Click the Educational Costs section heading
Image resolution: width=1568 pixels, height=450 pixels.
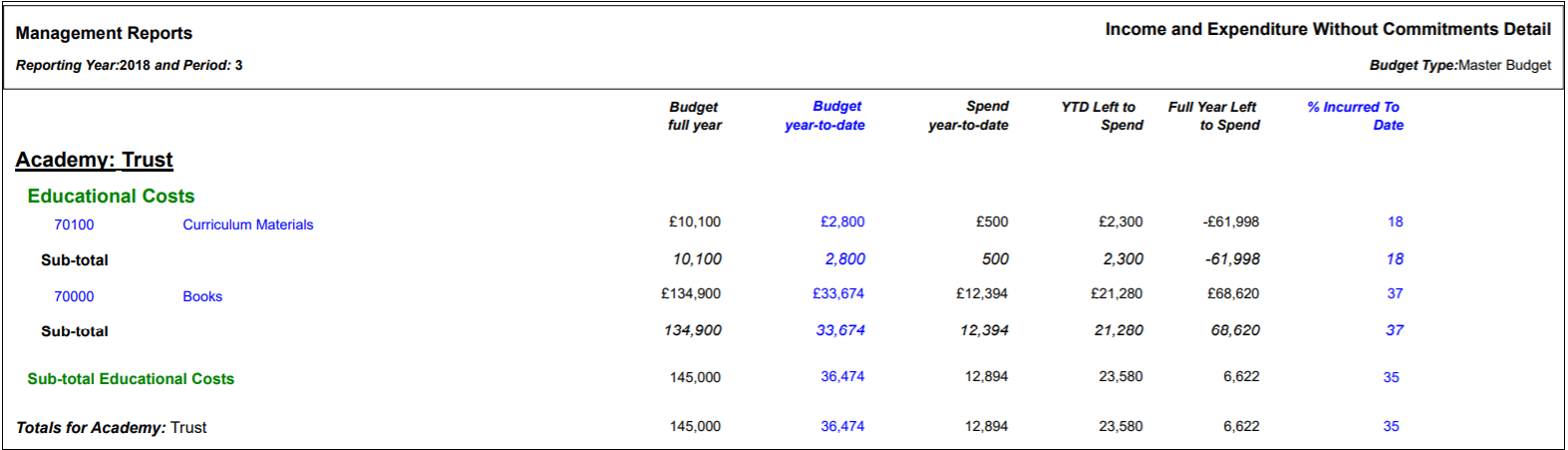coord(111,196)
